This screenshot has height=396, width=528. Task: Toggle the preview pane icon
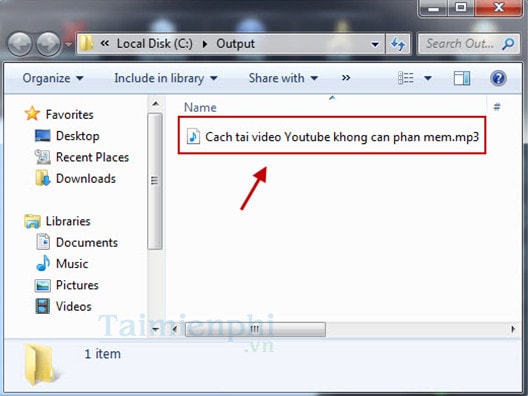462,78
